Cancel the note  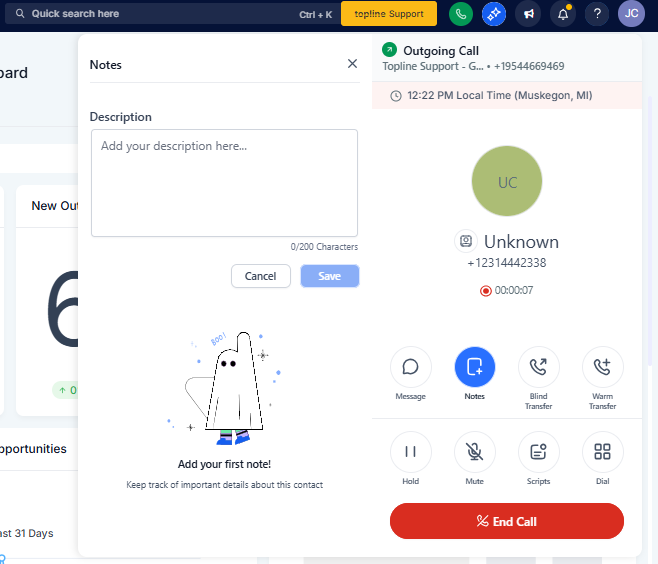tap(261, 276)
